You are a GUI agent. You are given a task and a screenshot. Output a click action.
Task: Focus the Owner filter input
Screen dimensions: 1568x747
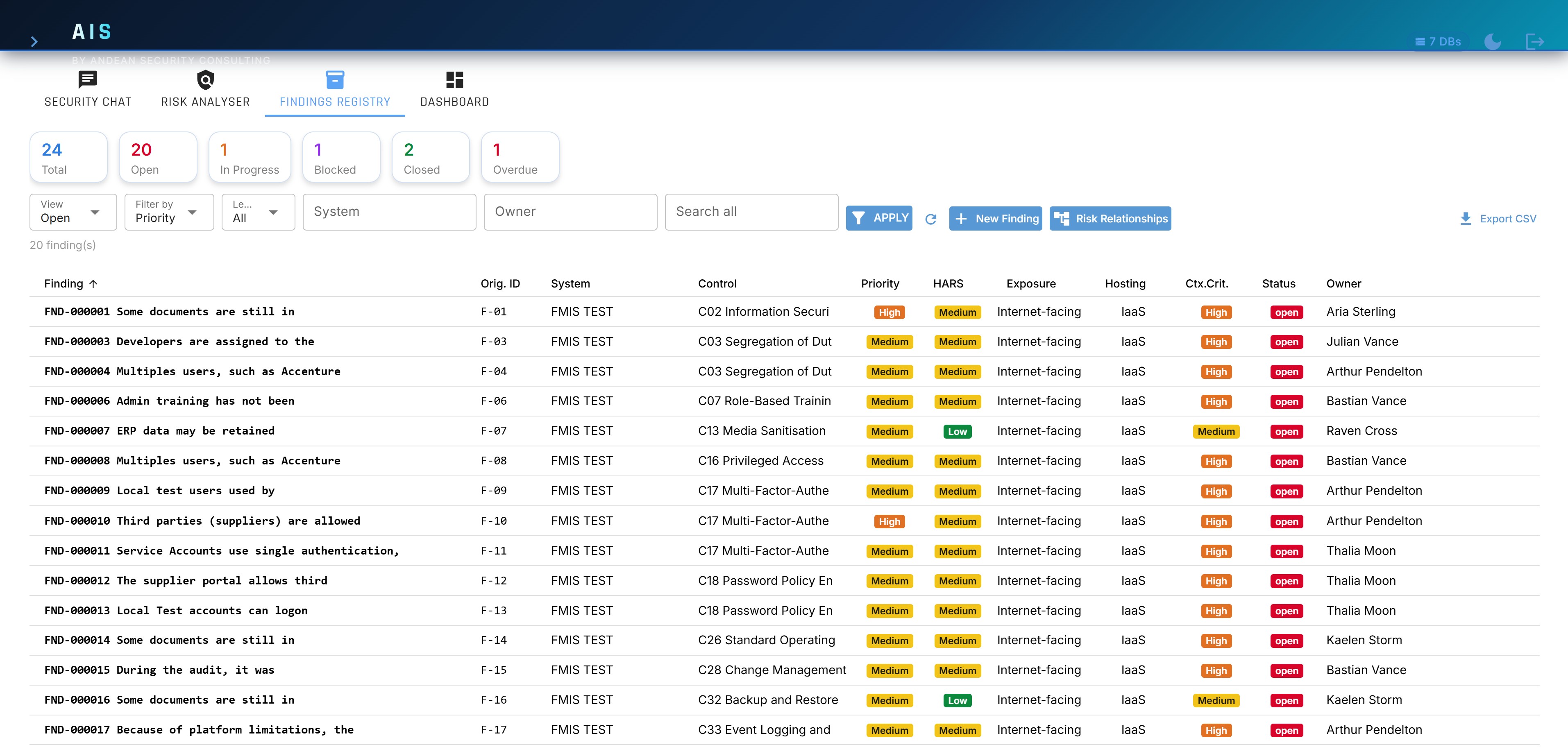pyautogui.click(x=570, y=212)
